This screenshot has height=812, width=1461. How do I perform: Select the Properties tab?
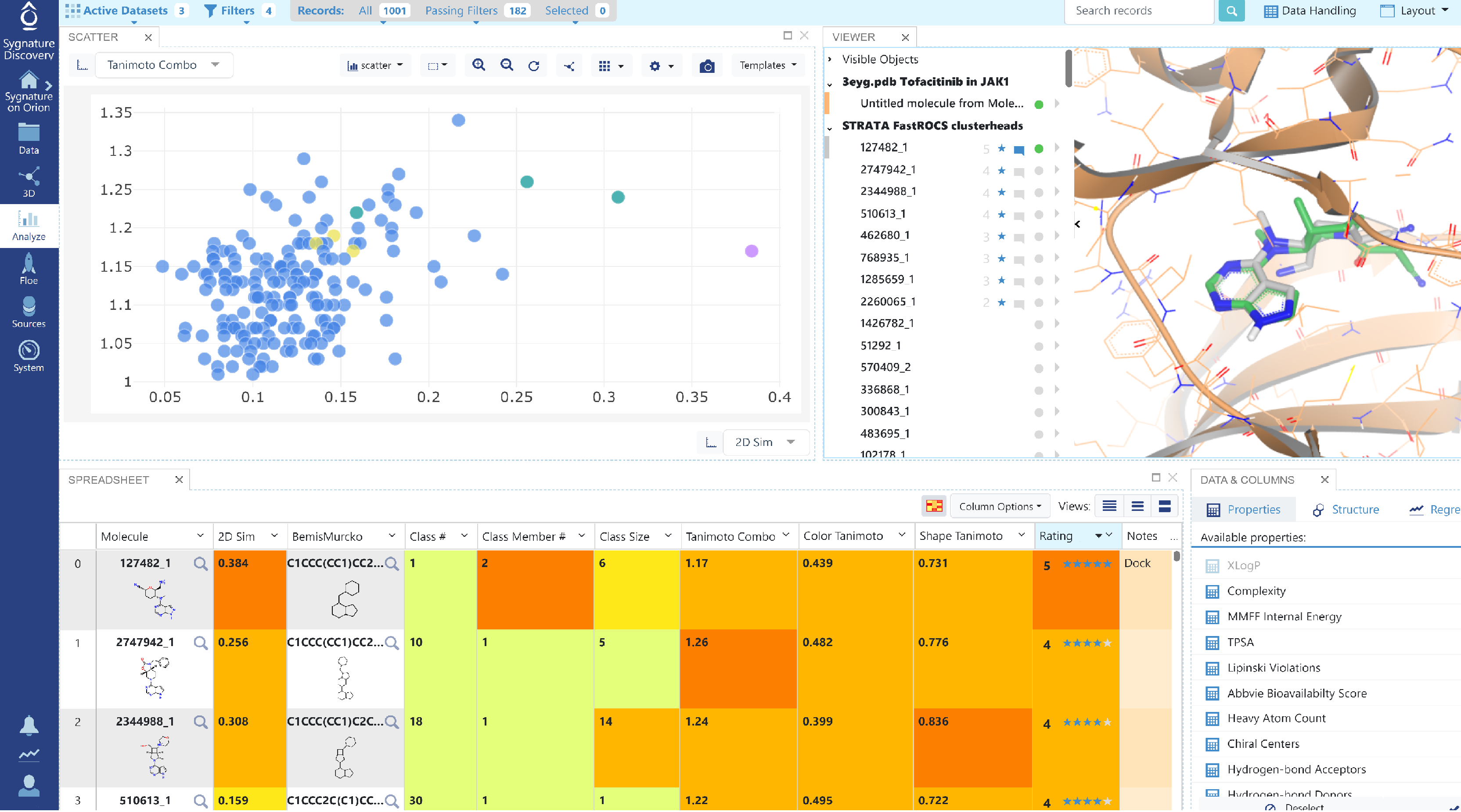click(1244, 509)
